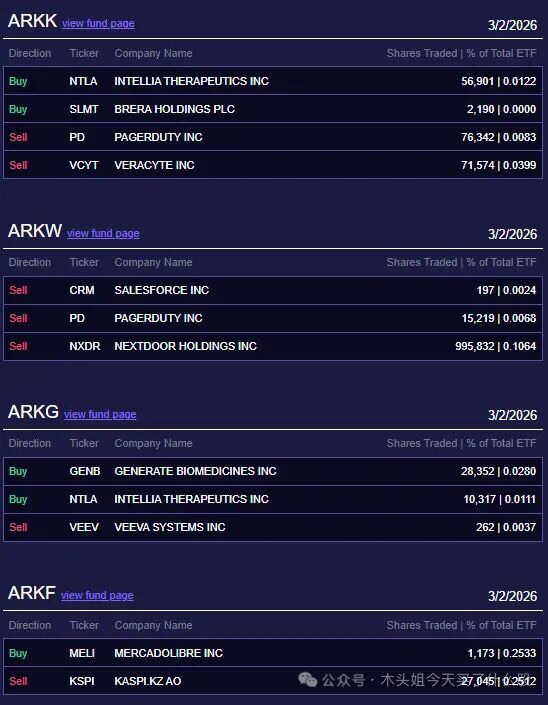This screenshot has height=705, width=548.
Task: Select the CRM Salesforce Sell row
Action: pos(273,290)
